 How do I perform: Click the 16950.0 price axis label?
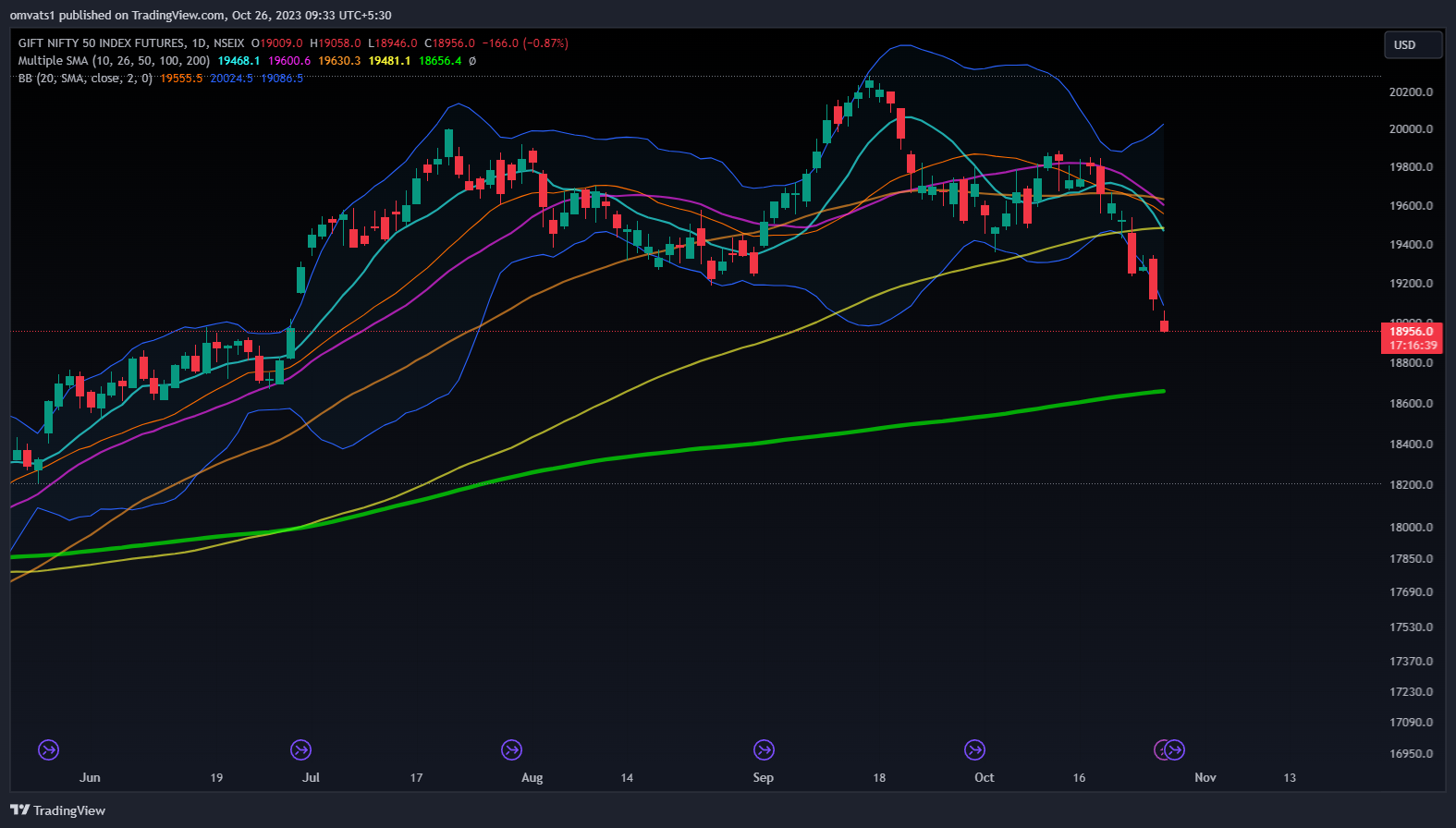1411,754
